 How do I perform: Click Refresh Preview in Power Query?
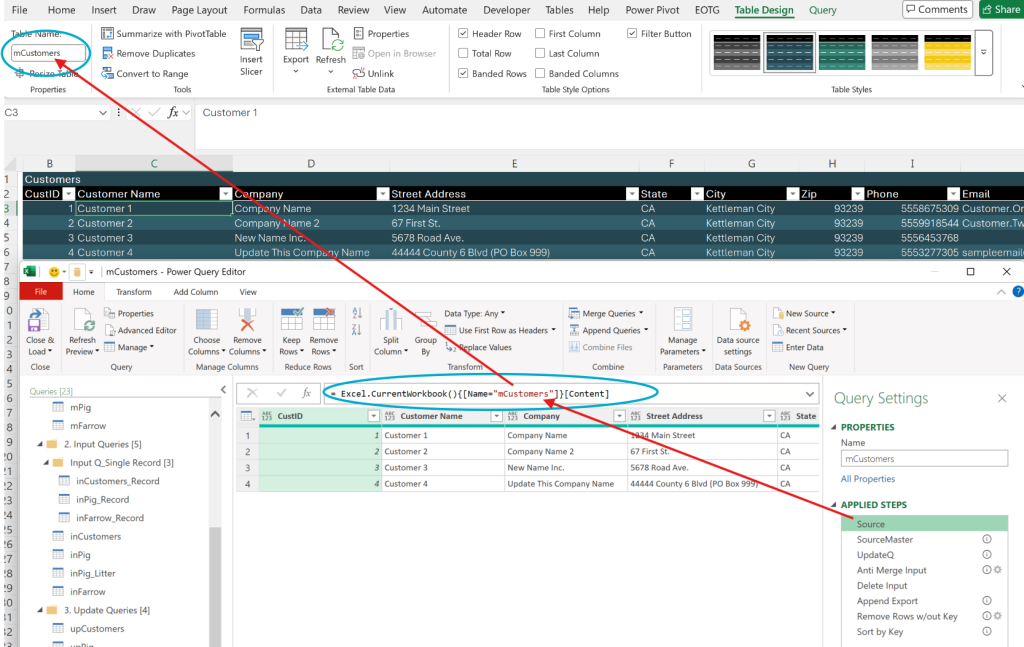(82, 332)
